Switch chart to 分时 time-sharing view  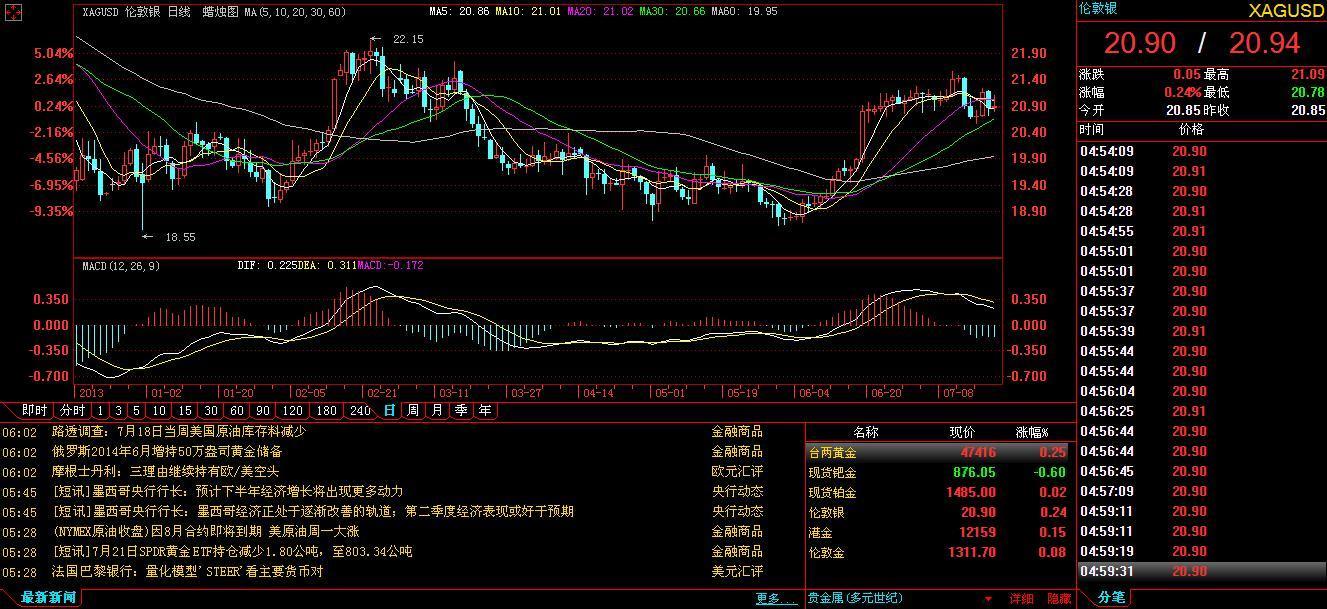[71, 410]
